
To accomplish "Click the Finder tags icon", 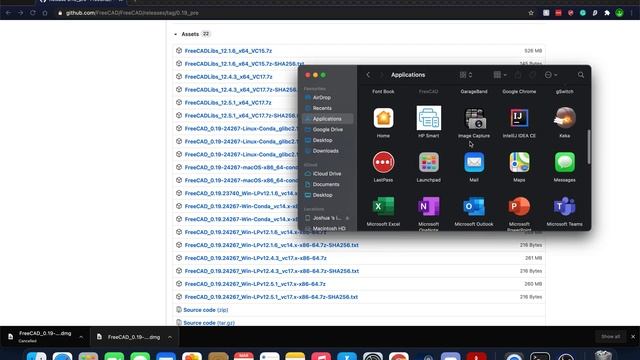I will [533, 75].
